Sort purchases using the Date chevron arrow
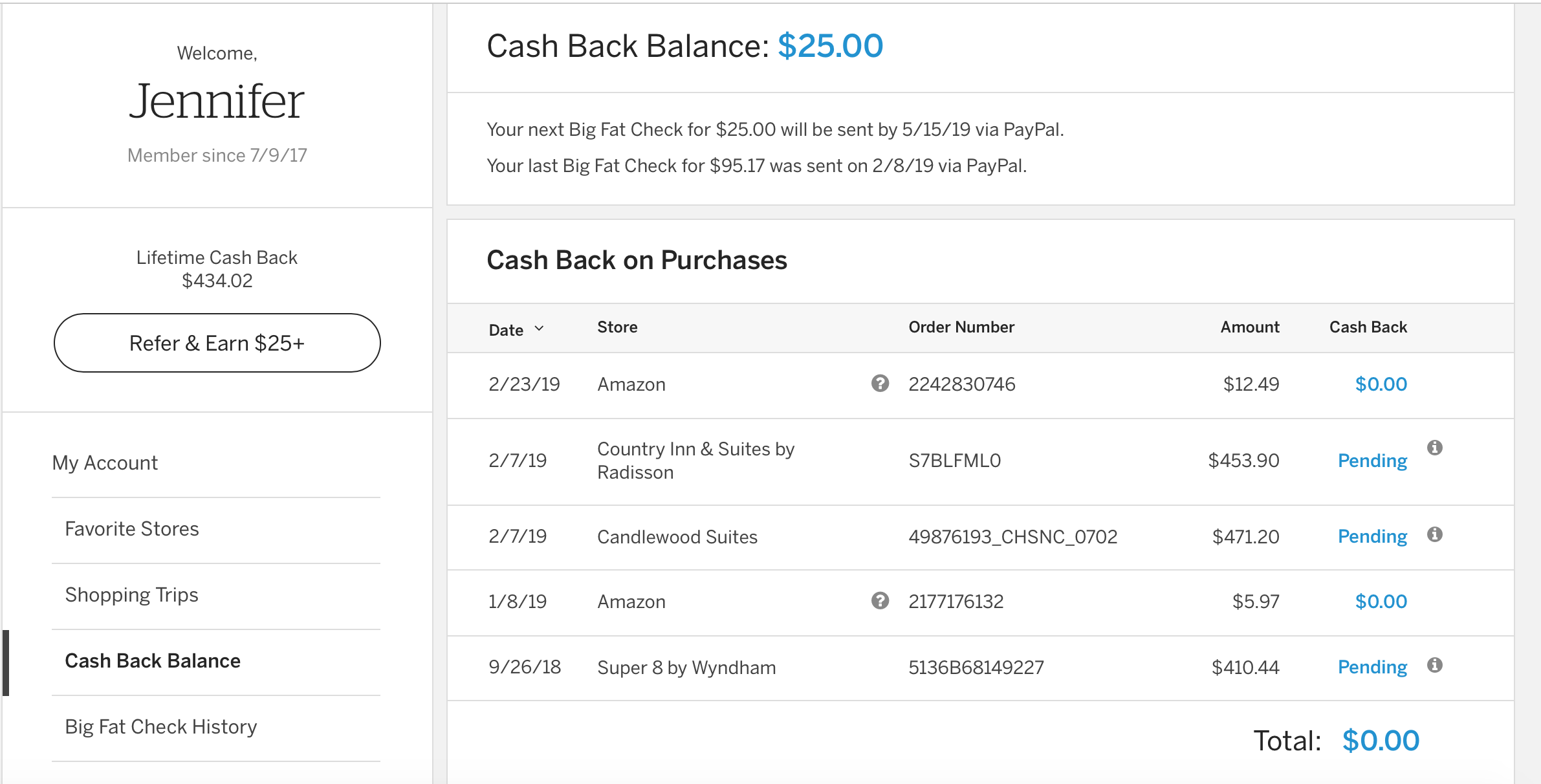This screenshot has width=1541, height=784. [539, 329]
